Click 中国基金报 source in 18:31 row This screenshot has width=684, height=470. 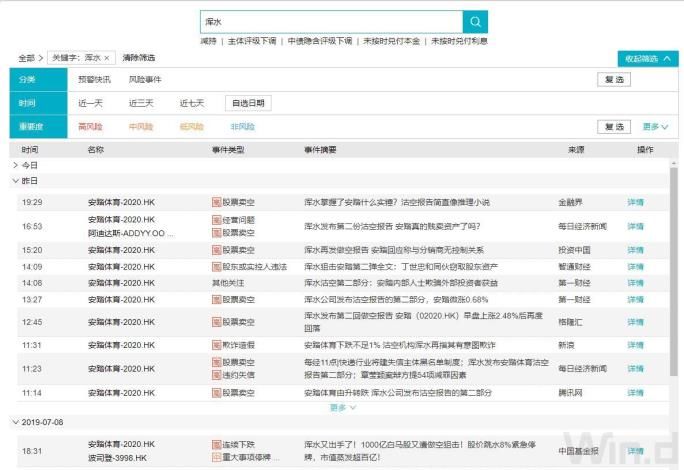coord(578,451)
